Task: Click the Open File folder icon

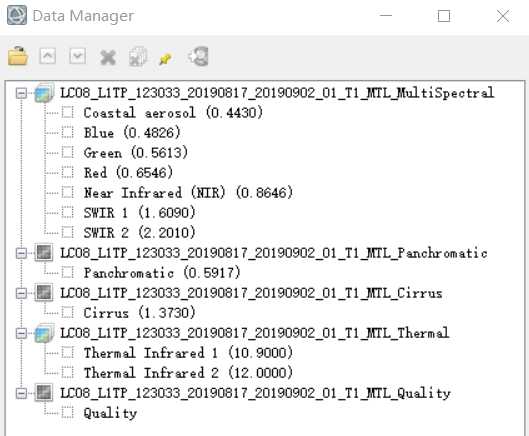Action: point(18,56)
